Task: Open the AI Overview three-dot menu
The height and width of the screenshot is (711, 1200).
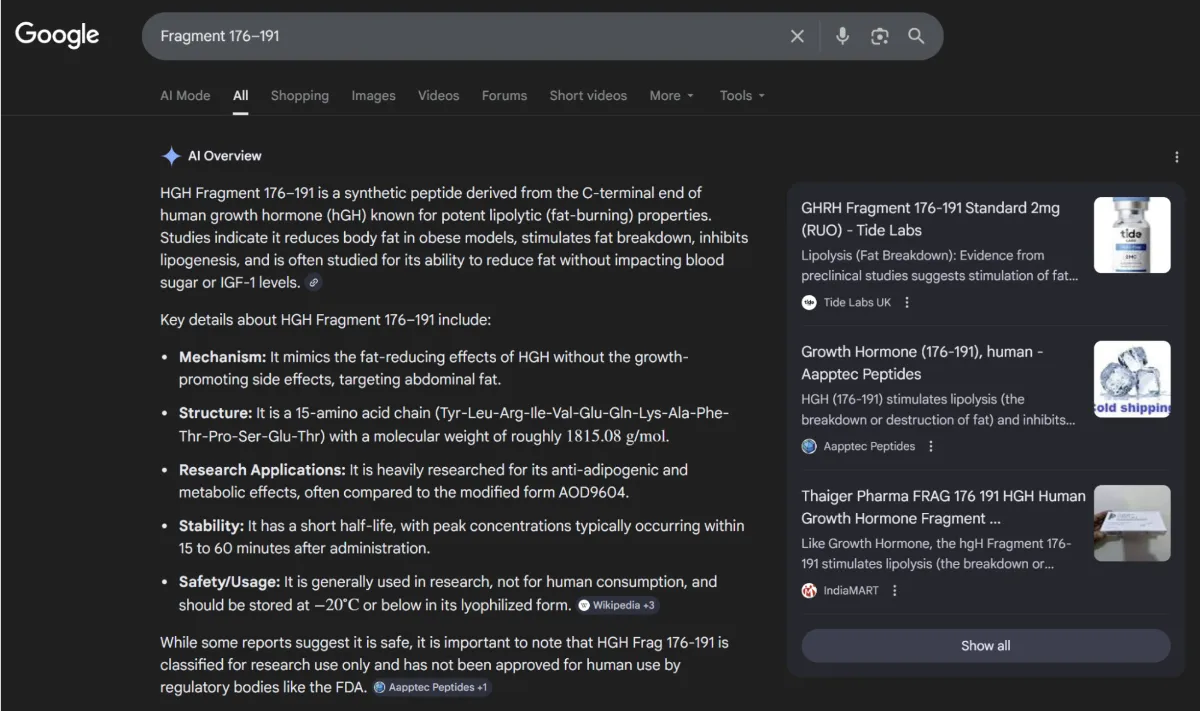Action: pyautogui.click(x=1176, y=157)
